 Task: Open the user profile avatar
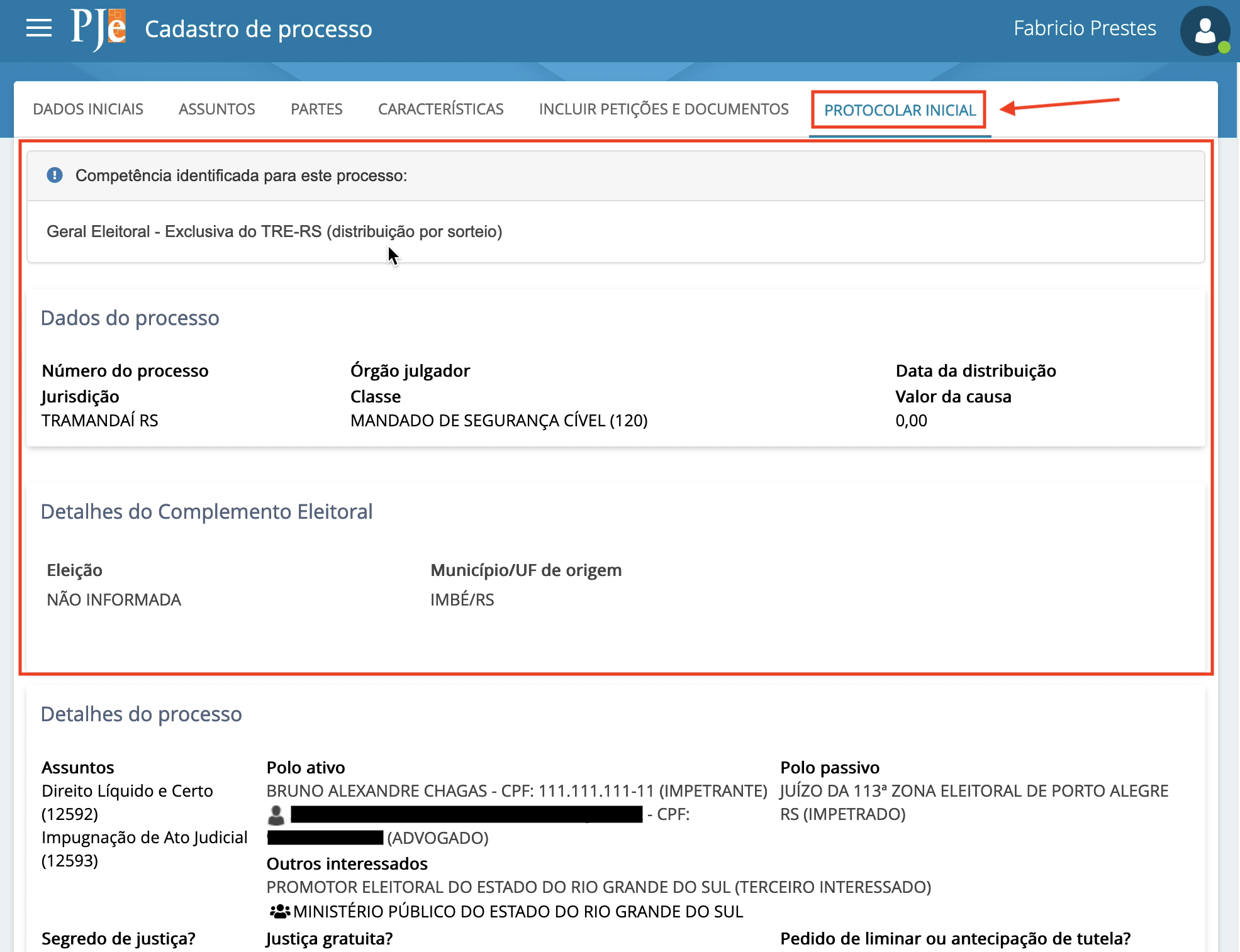(1205, 31)
